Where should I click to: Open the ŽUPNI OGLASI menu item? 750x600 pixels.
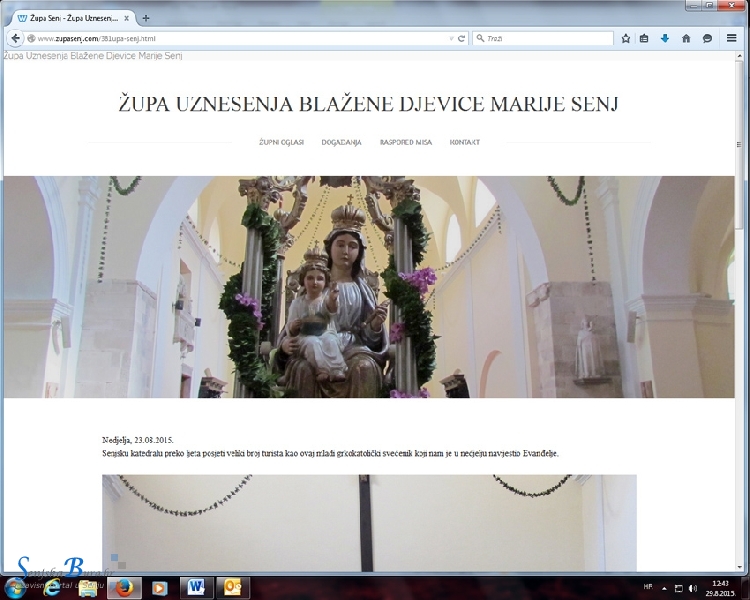coord(281,142)
